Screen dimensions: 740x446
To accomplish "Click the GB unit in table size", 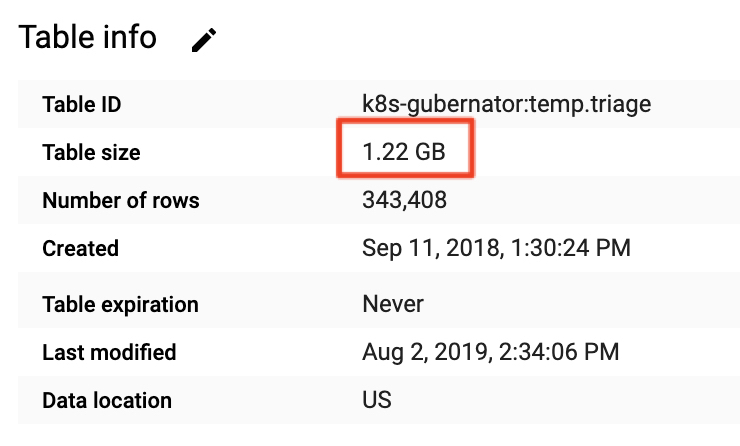I will click(x=430, y=152).
